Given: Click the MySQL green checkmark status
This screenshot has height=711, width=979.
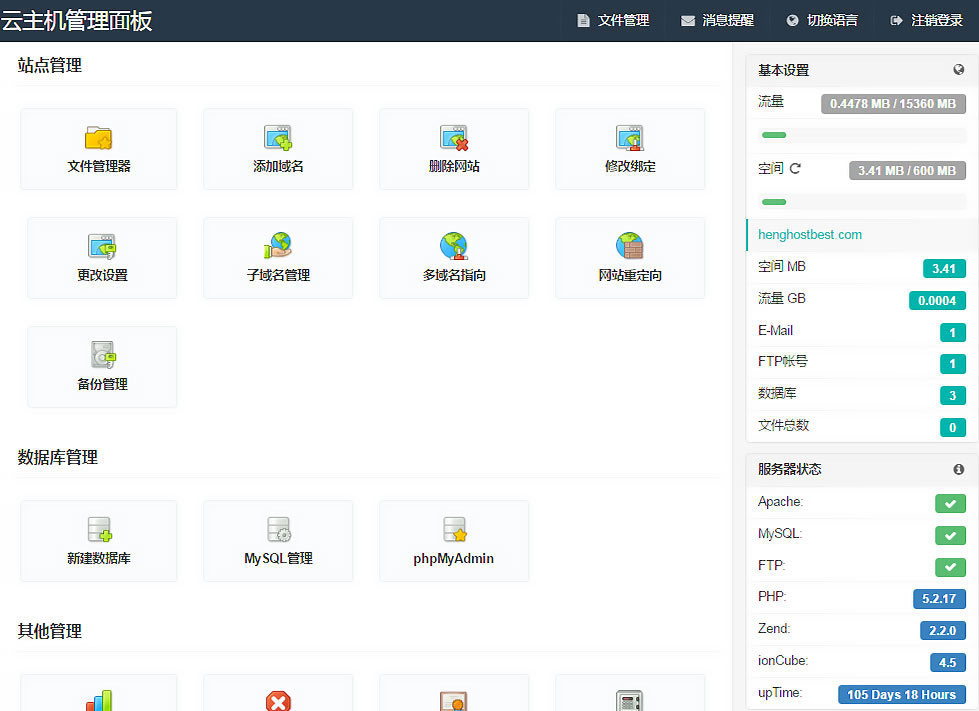Looking at the screenshot, I should click(x=950, y=535).
